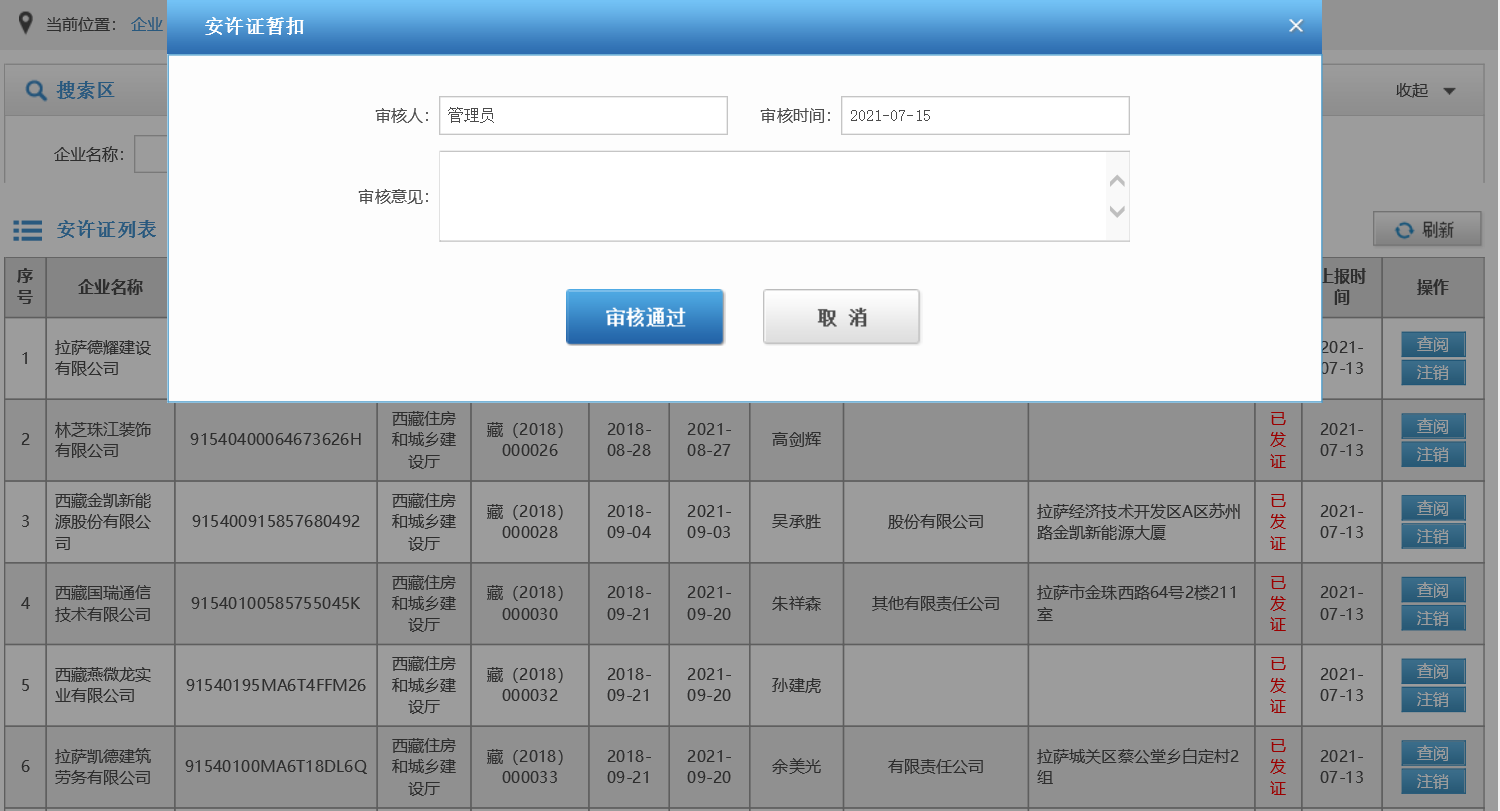Collapse search area via 收起 arrow

tap(1449, 91)
